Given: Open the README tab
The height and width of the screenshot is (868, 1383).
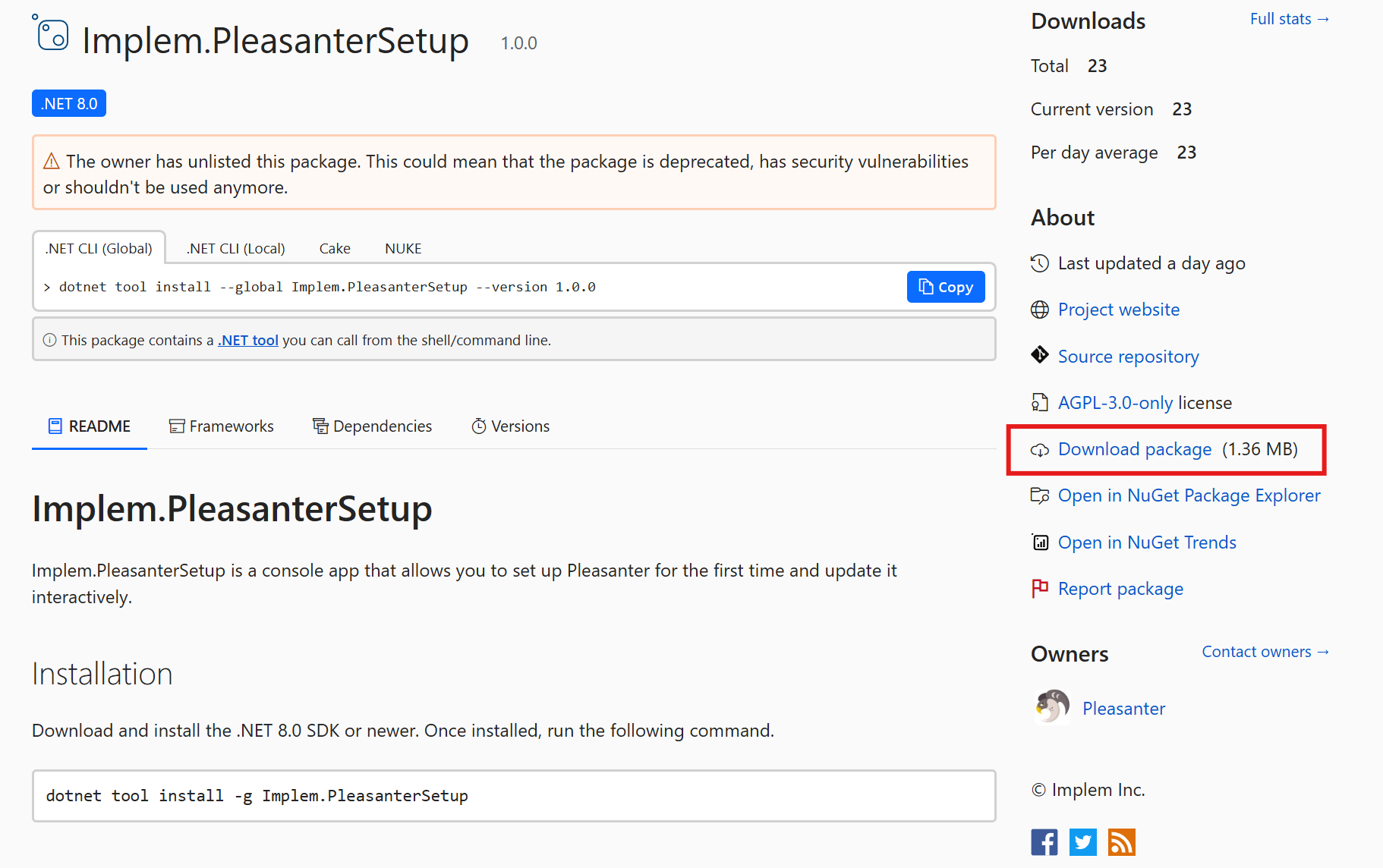Looking at the screenshot, I should [90, 426].
